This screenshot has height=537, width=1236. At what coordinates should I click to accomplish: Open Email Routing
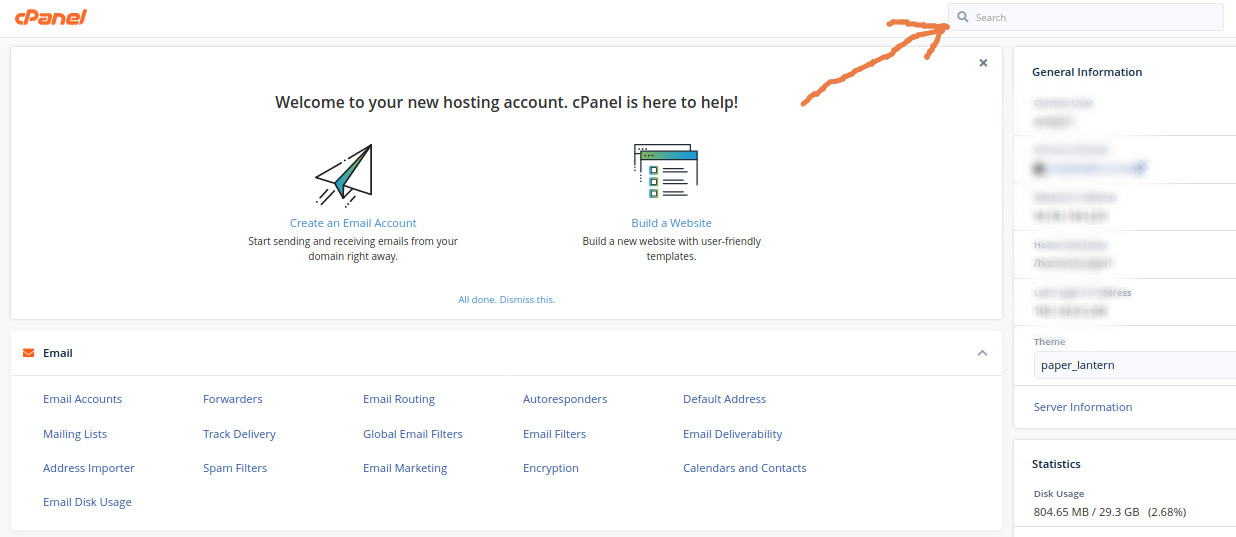click(399, 399)
